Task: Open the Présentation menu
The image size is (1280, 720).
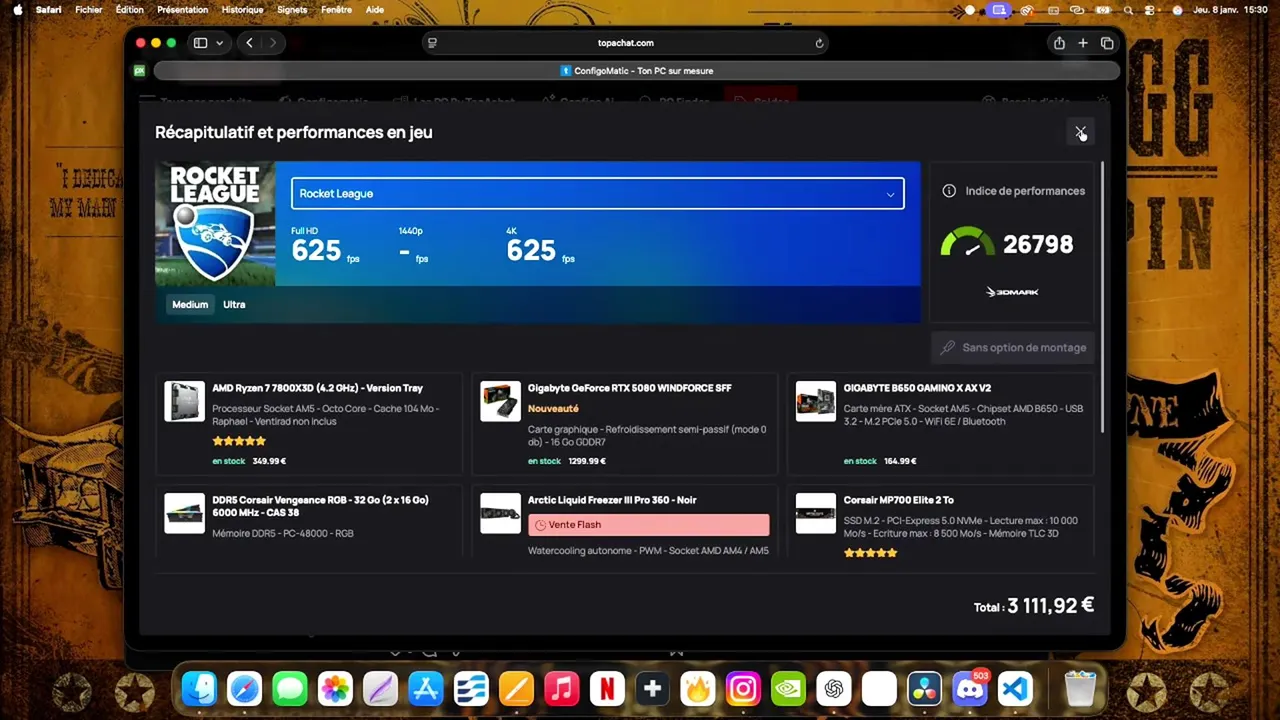Action: tap(183, 10)
